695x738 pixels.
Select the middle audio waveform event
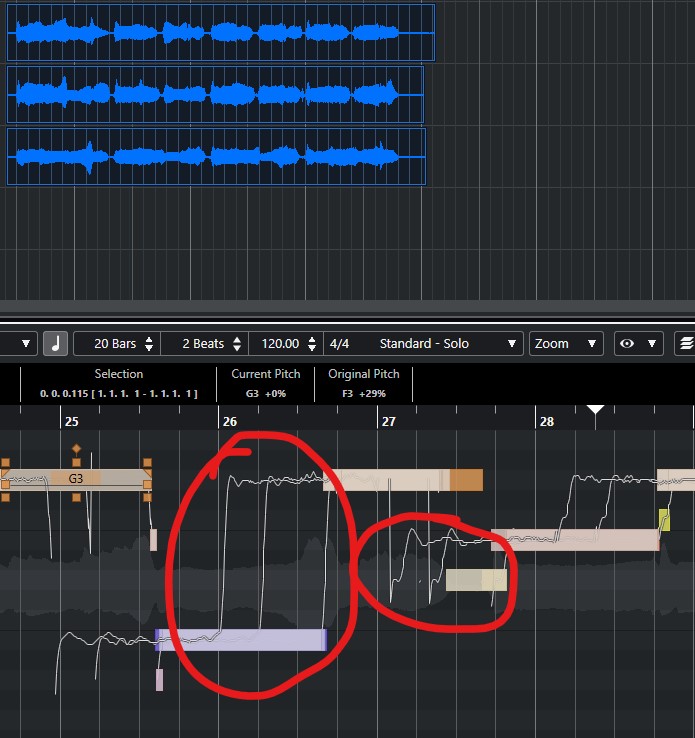(x=216, y=95)
